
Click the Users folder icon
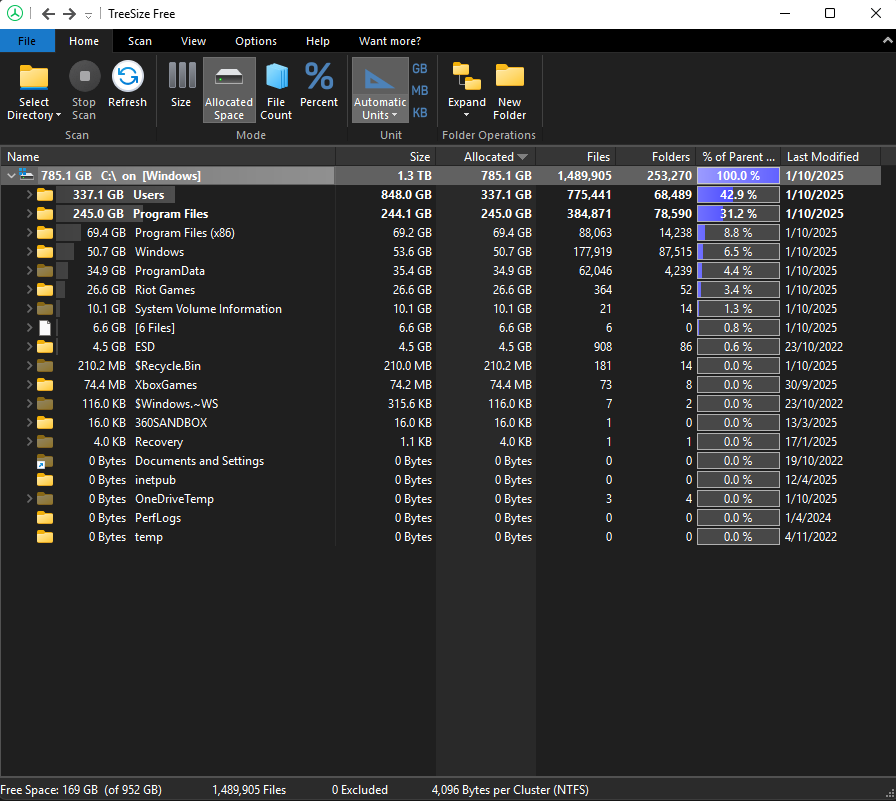(45, 195)
